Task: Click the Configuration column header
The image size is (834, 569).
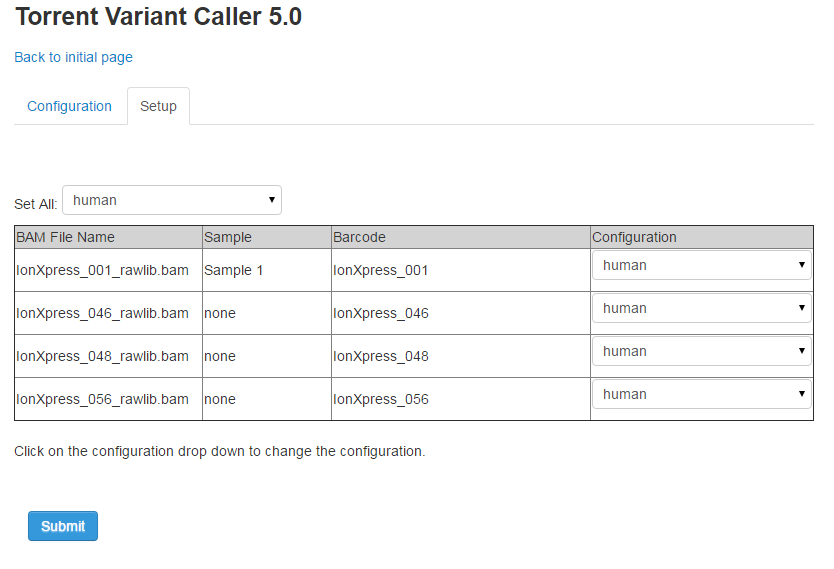Action: point(702,237)
